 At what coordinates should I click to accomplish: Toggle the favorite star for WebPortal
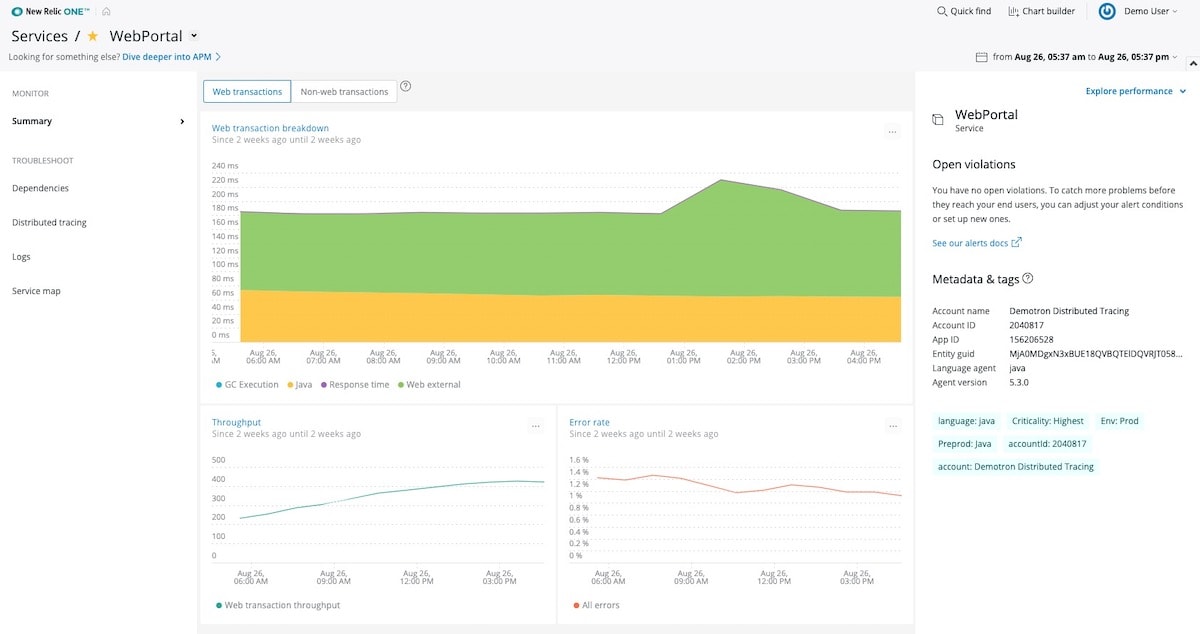click(93, 36)
